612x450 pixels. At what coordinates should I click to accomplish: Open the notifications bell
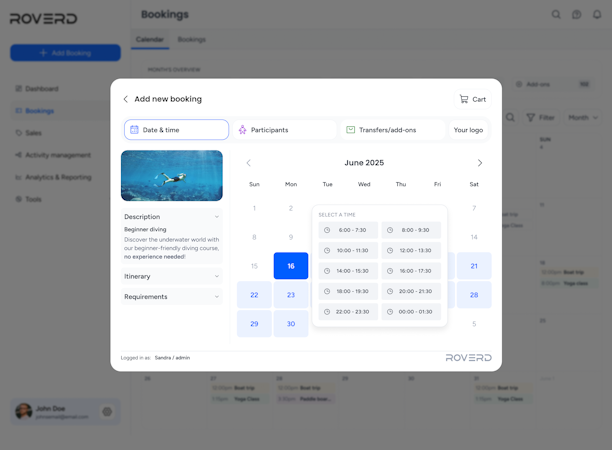(x=597, y=14)
